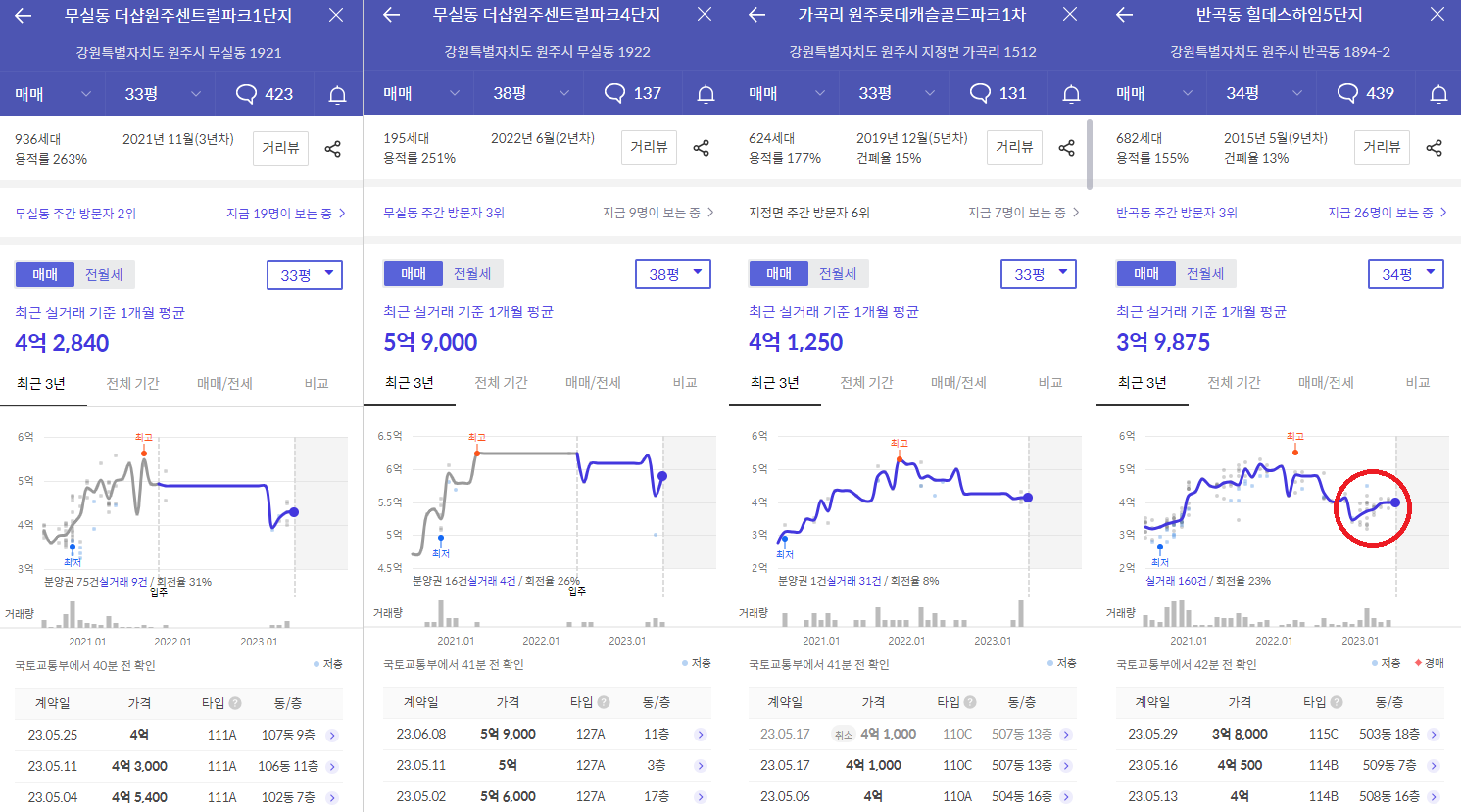The width and height of the screenshot is (1461, 812).
Task: Enable alert bell for 더샵원주센트럴파크1단지
Action: 337,95
